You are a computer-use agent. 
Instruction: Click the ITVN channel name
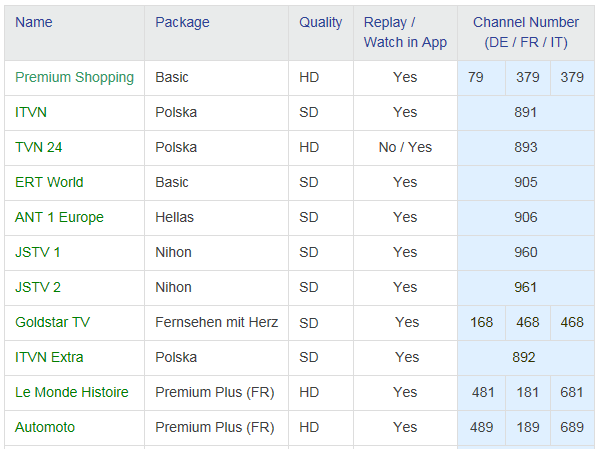click(31, 112)
